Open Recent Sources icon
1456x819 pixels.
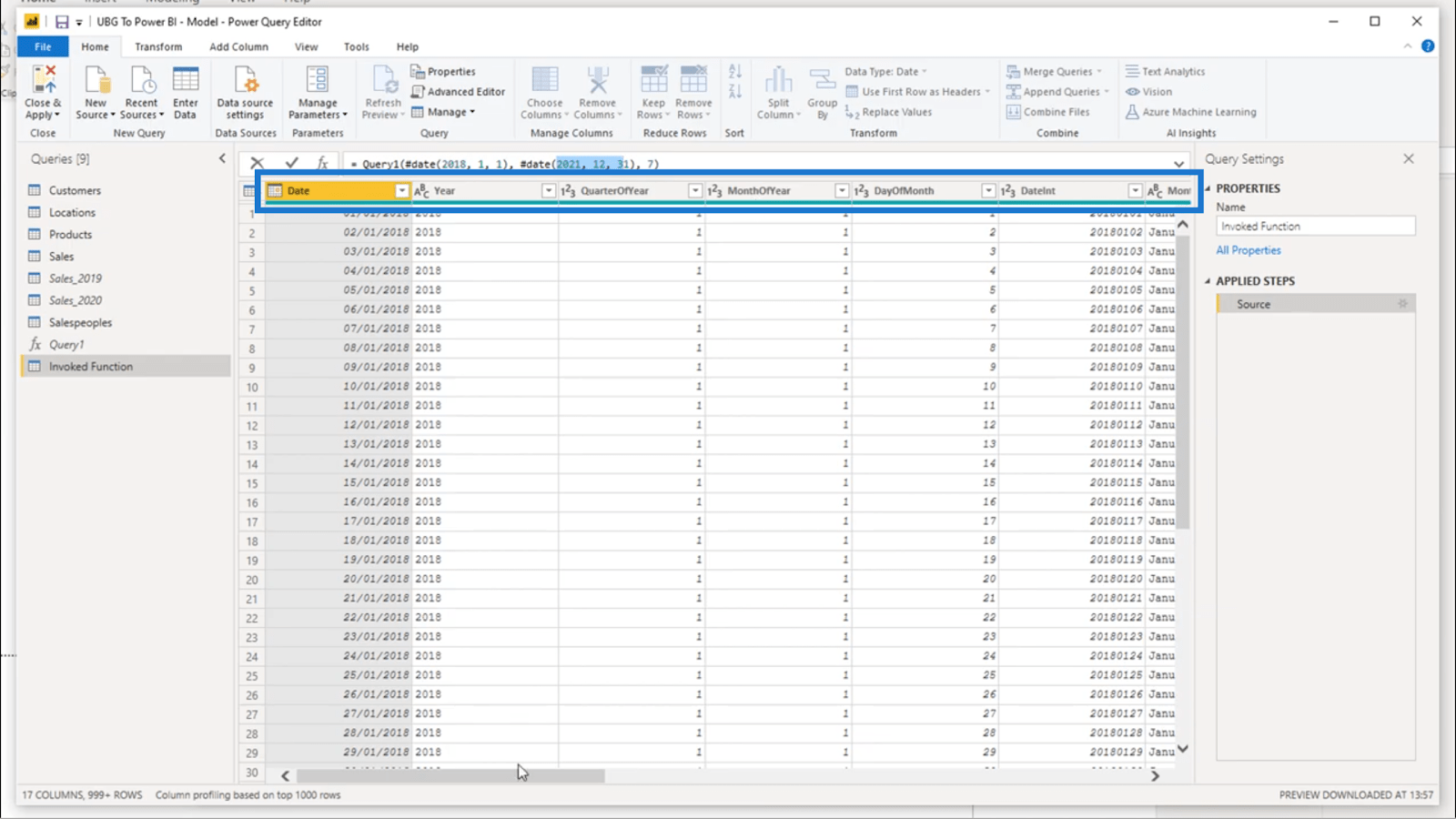click(142, 80)
